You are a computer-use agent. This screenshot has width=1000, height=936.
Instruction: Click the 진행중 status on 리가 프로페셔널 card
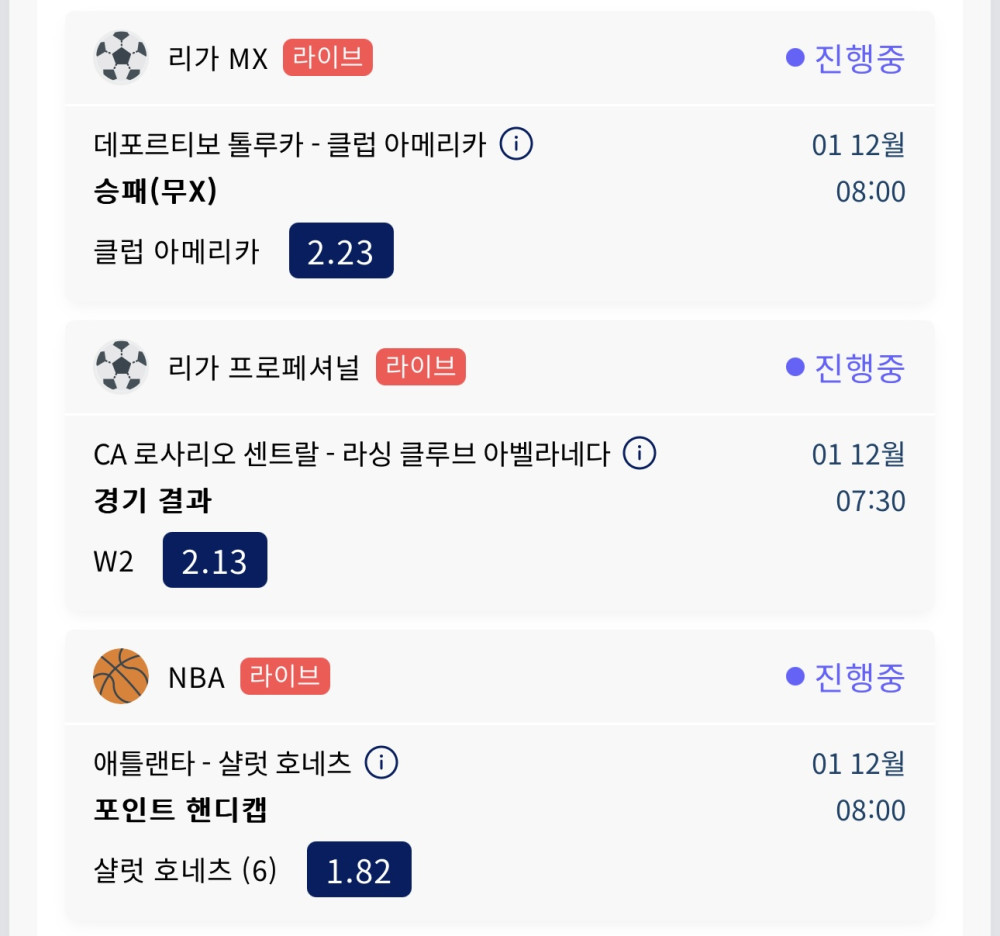846,367
